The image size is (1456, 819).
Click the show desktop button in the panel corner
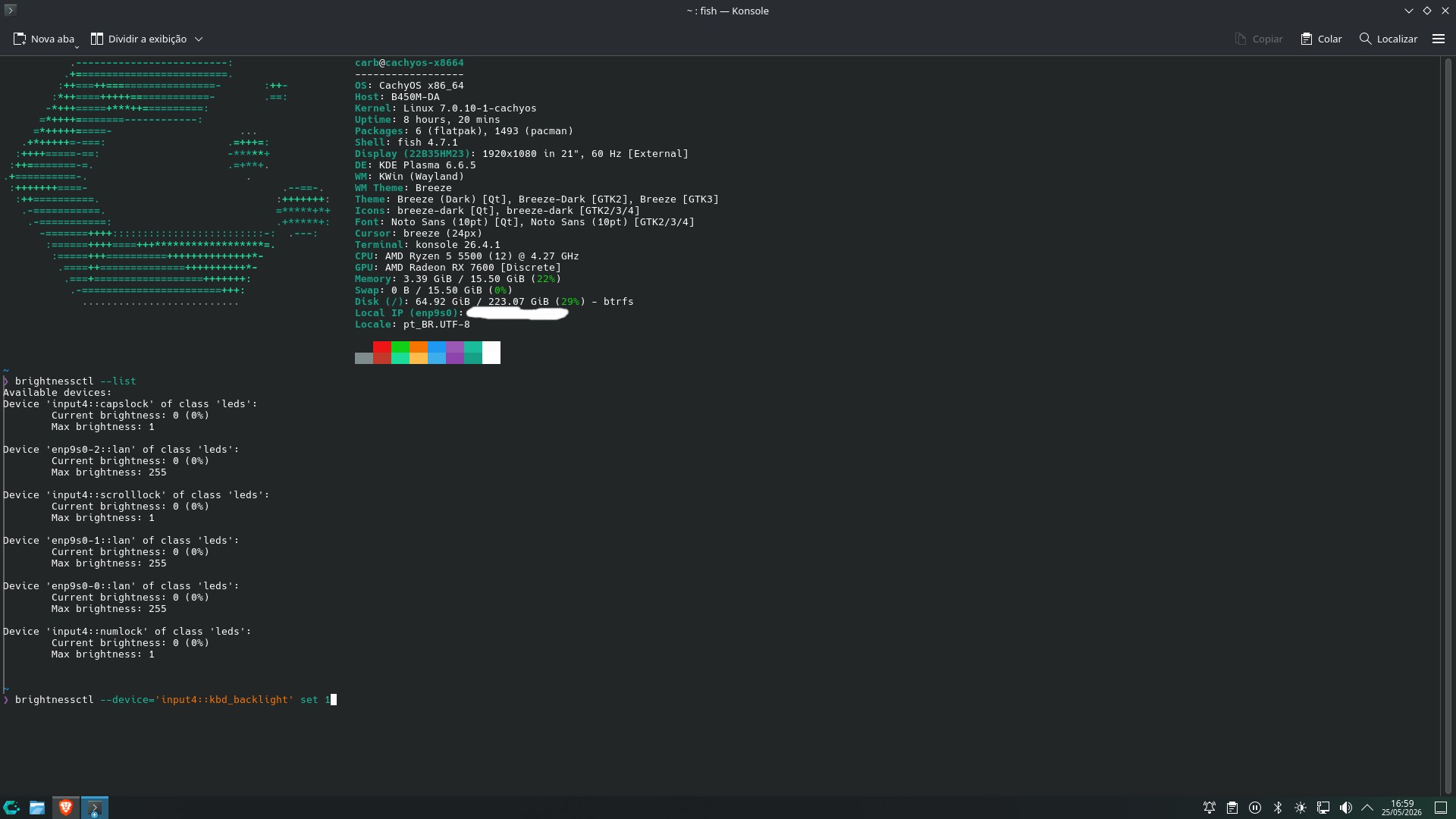[1441, 808]
